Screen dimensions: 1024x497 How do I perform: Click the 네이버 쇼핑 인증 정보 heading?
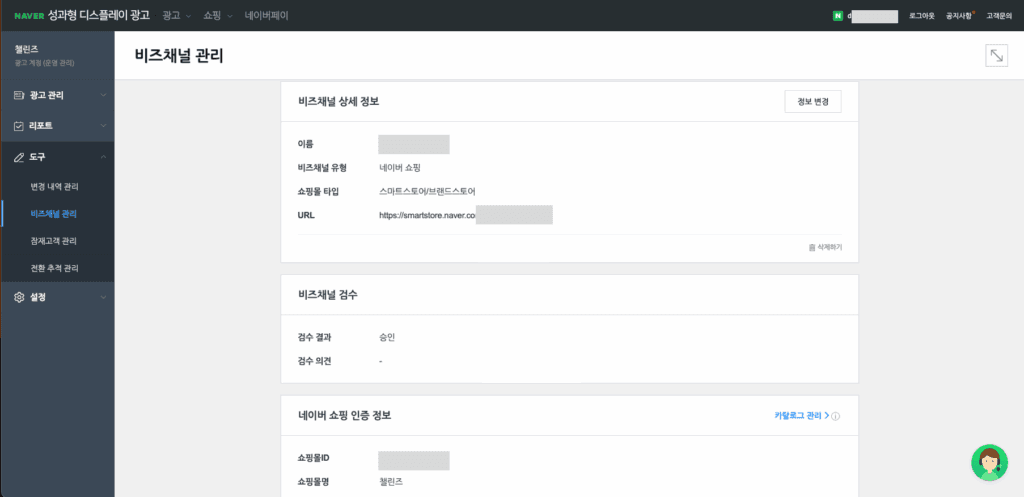click(x=344, y=415)
